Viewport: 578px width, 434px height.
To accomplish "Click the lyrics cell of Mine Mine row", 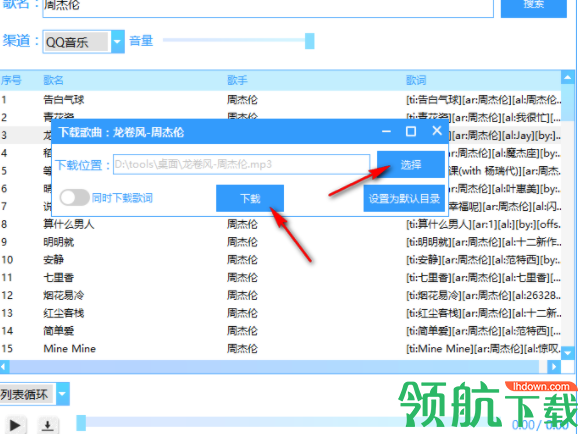I will [x=483, y=348].
